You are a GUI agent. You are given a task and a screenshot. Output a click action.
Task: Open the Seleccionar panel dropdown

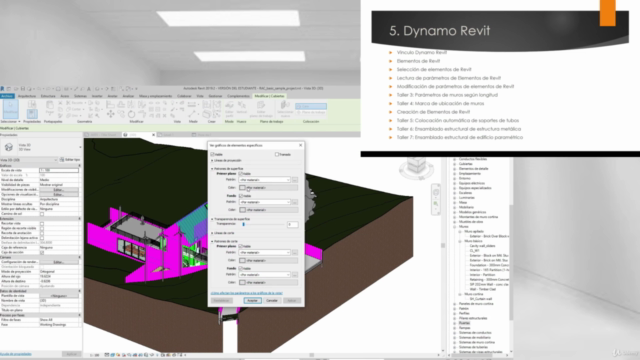coord(10,122)
